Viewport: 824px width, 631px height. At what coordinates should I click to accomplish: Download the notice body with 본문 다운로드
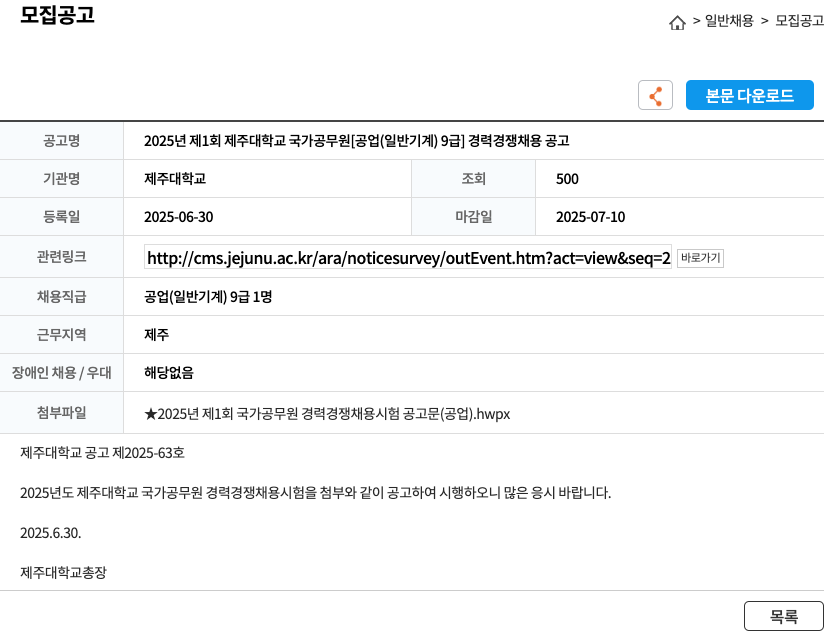coord(750,95)
